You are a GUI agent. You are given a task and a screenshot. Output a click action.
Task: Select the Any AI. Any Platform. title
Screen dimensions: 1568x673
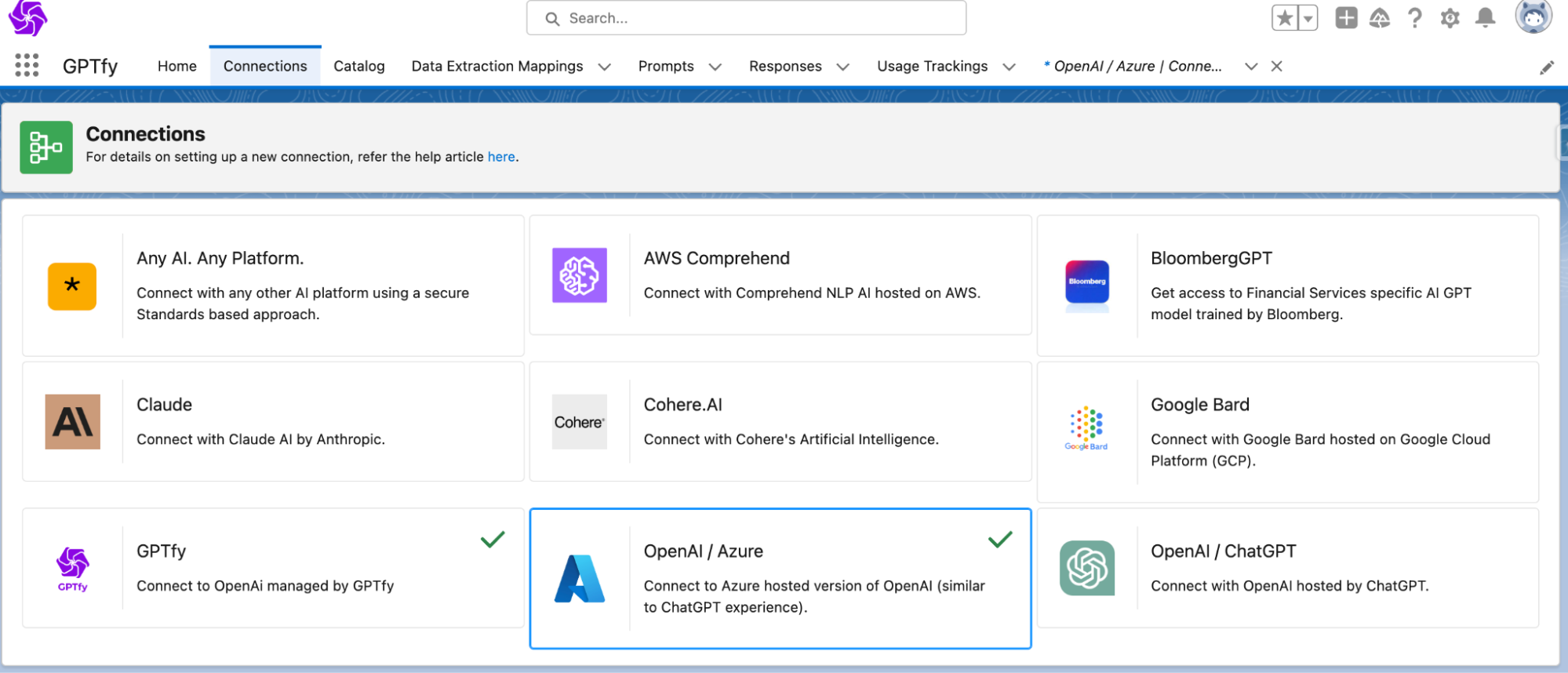click(x=220, y=258)
